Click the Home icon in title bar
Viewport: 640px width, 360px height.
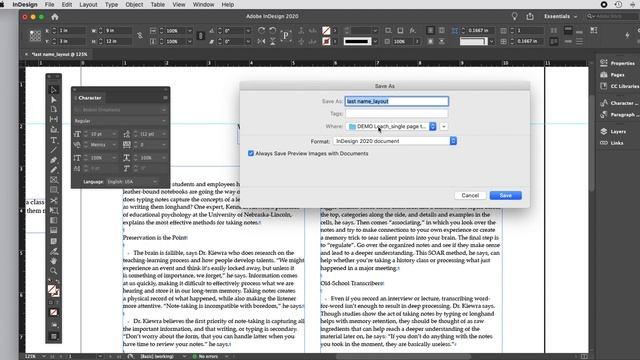(55, 17)
